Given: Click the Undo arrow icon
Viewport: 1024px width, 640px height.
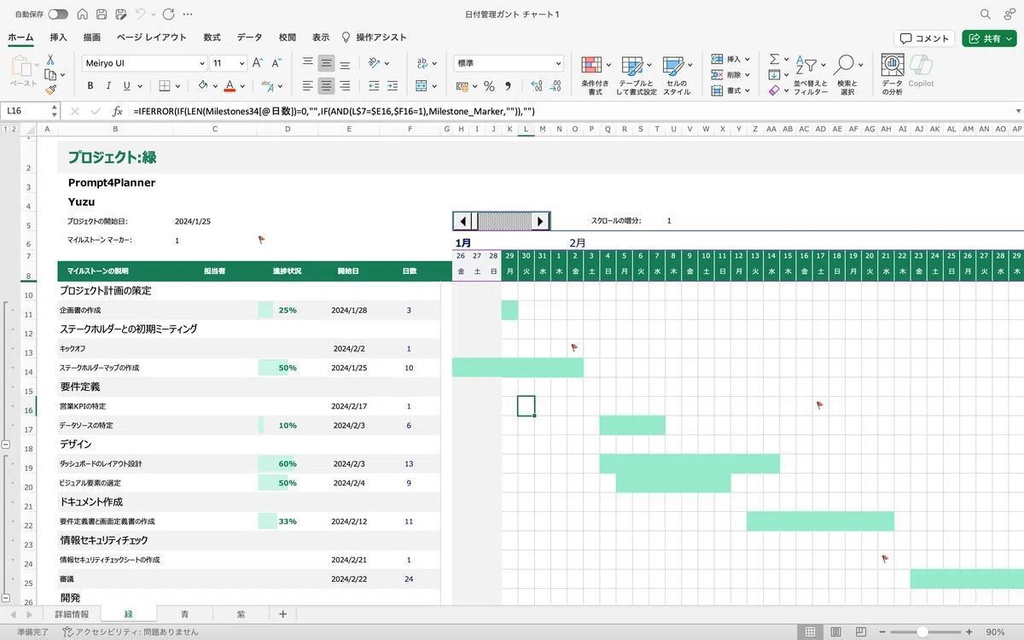Looking at the screenshot, I should [x=140, y=14].
